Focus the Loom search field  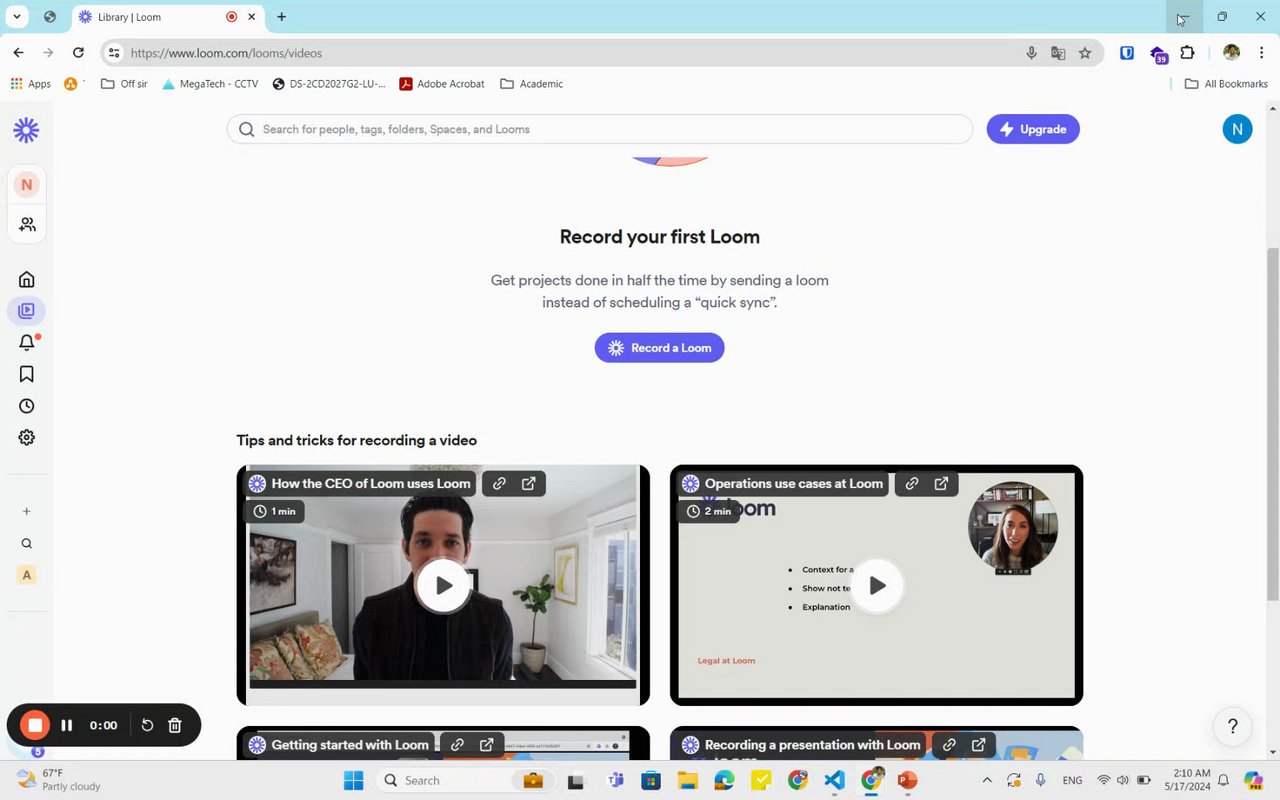(600, 129)
